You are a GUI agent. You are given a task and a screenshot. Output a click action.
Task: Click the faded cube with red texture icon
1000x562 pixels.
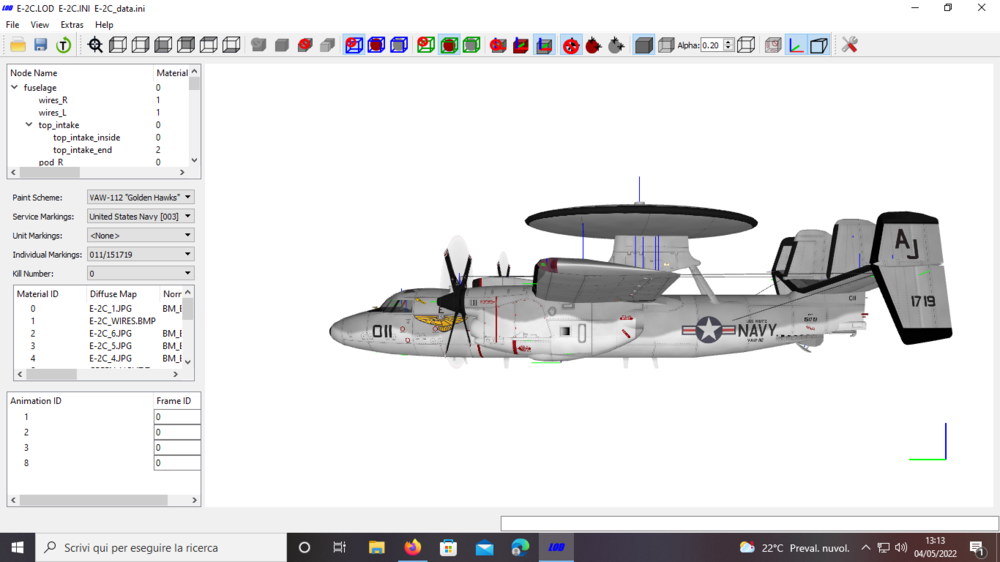click(773, 45)
